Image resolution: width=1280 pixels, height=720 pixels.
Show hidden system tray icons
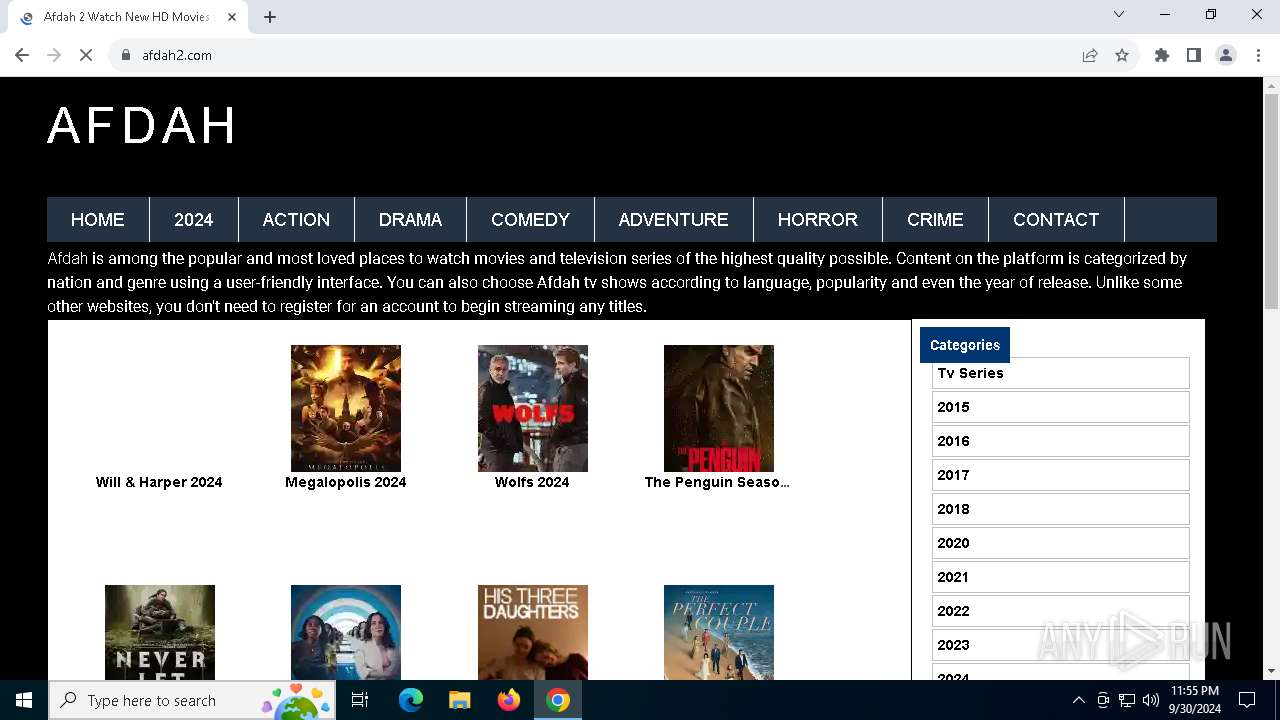(1078, 700)
